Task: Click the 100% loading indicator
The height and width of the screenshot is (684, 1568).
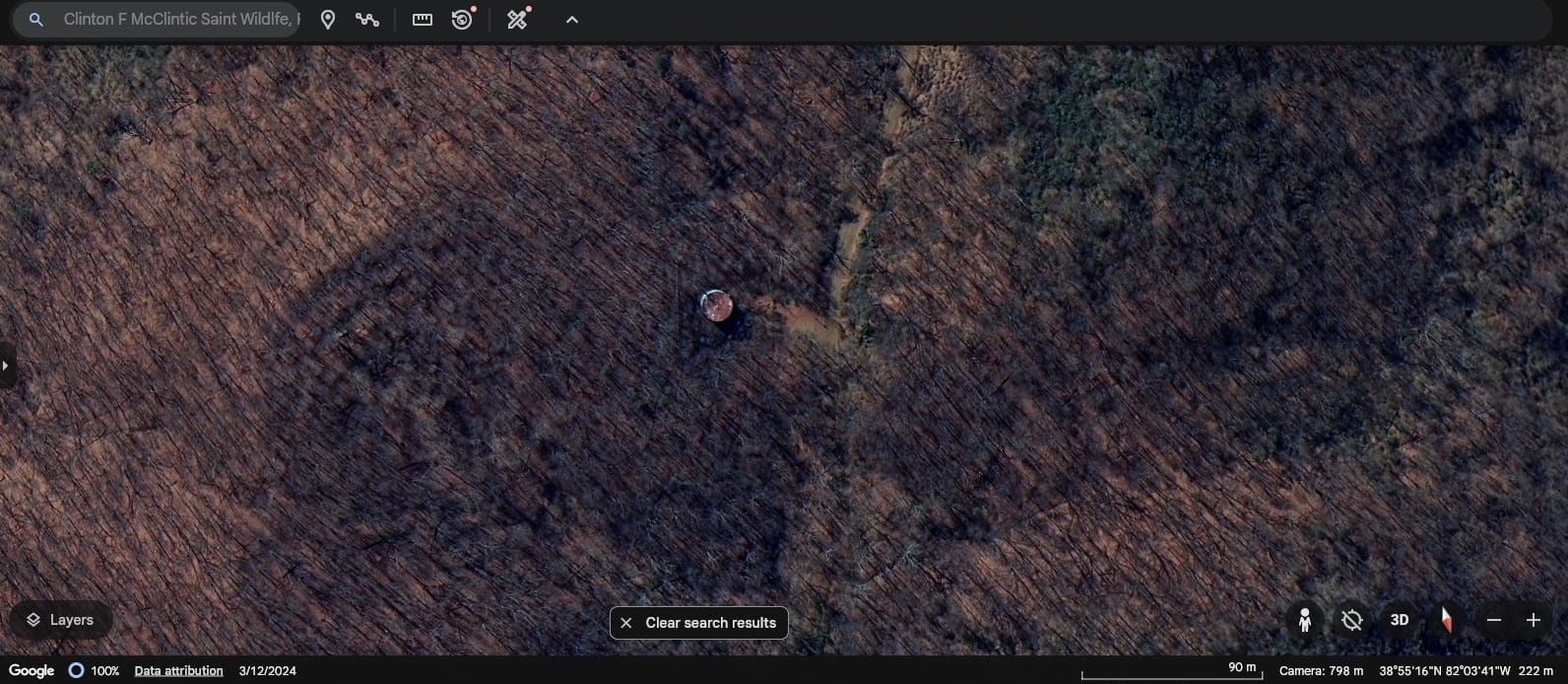Action: tap(94, 670)
